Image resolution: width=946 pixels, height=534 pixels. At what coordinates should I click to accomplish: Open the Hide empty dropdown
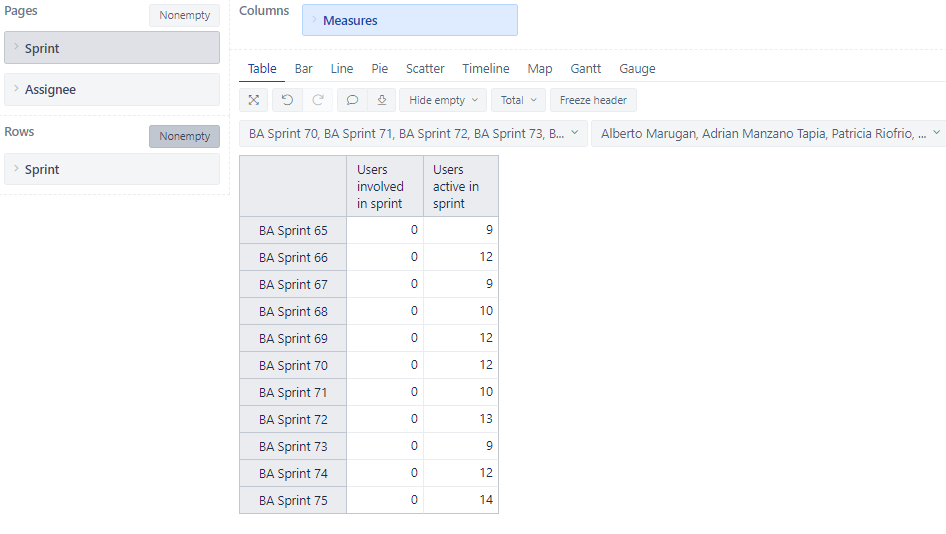[x=443, y=100]
